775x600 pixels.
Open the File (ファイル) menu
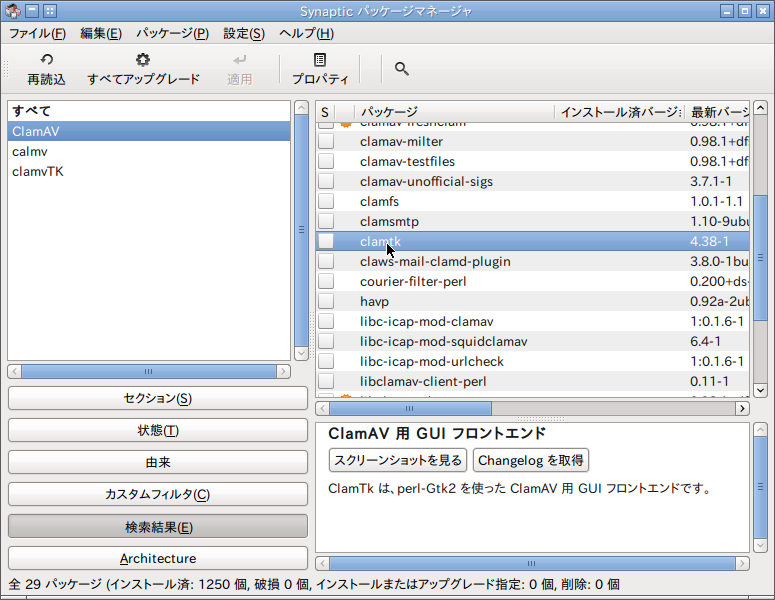tap(38, 34)
